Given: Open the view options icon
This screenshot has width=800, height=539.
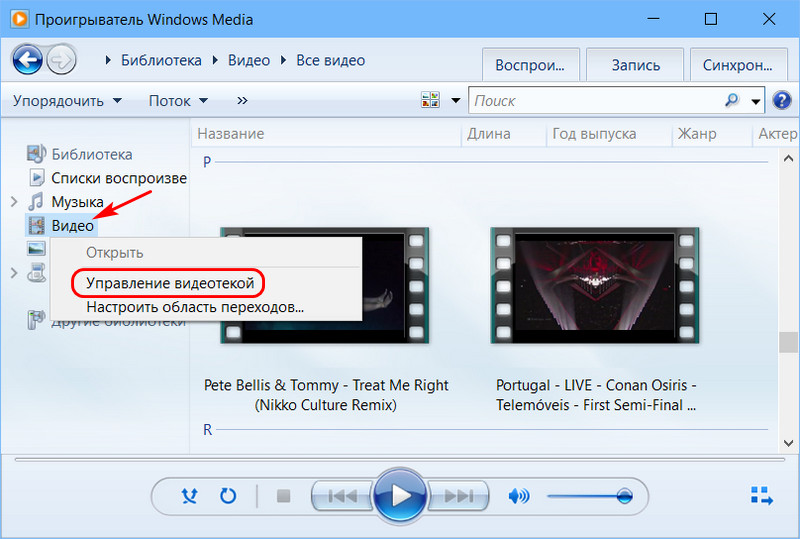Looking at the screenshot, I should click(430, 100).
